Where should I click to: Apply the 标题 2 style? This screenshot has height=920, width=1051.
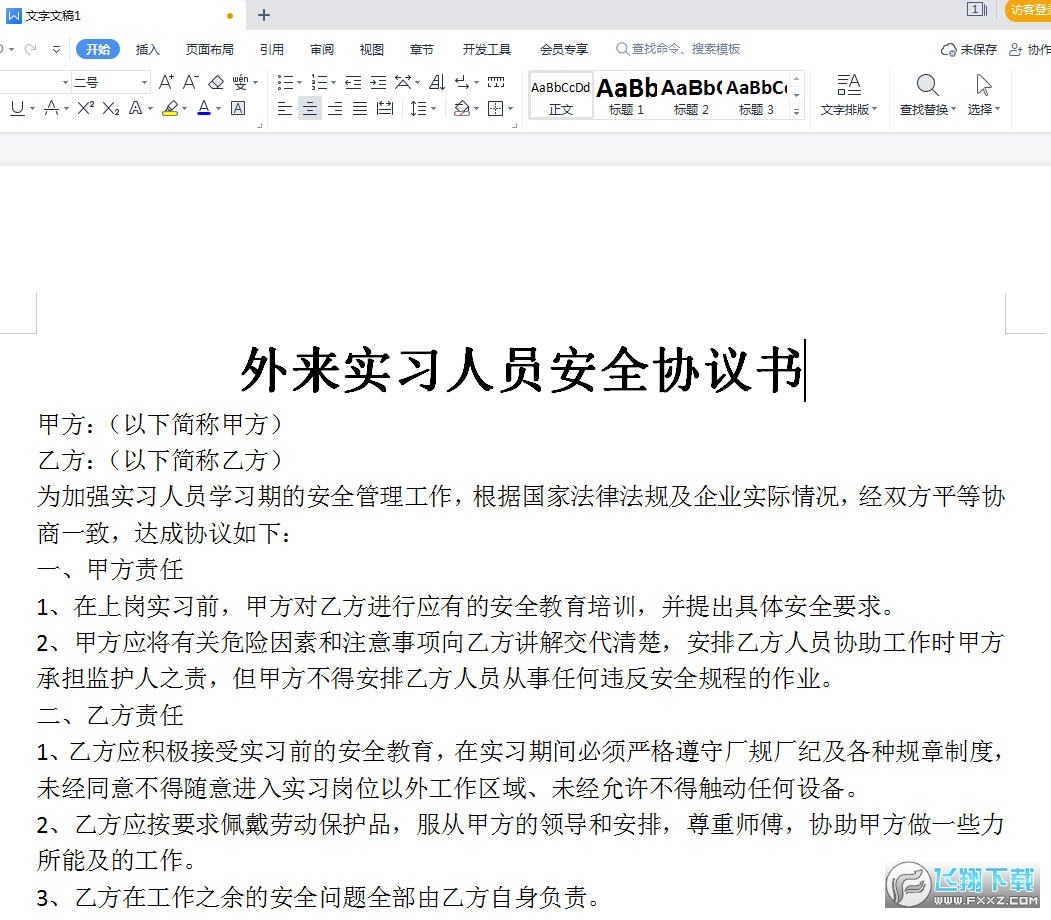coord(691,96)
